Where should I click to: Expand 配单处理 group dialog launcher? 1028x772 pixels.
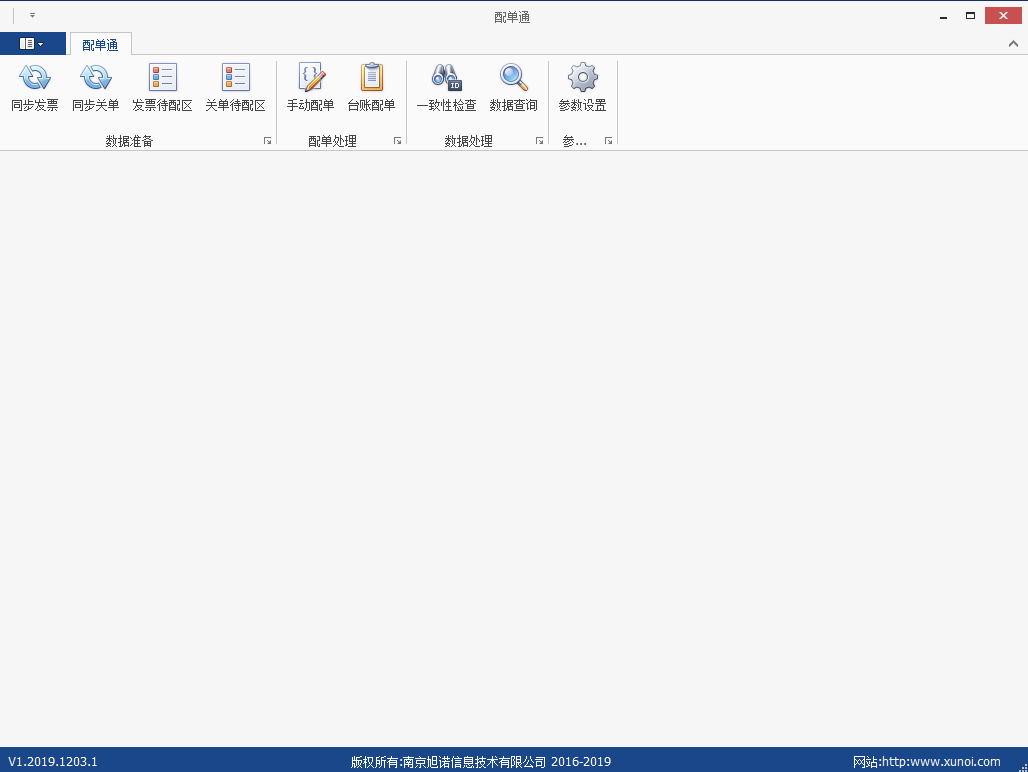click(x=397, y=141)
